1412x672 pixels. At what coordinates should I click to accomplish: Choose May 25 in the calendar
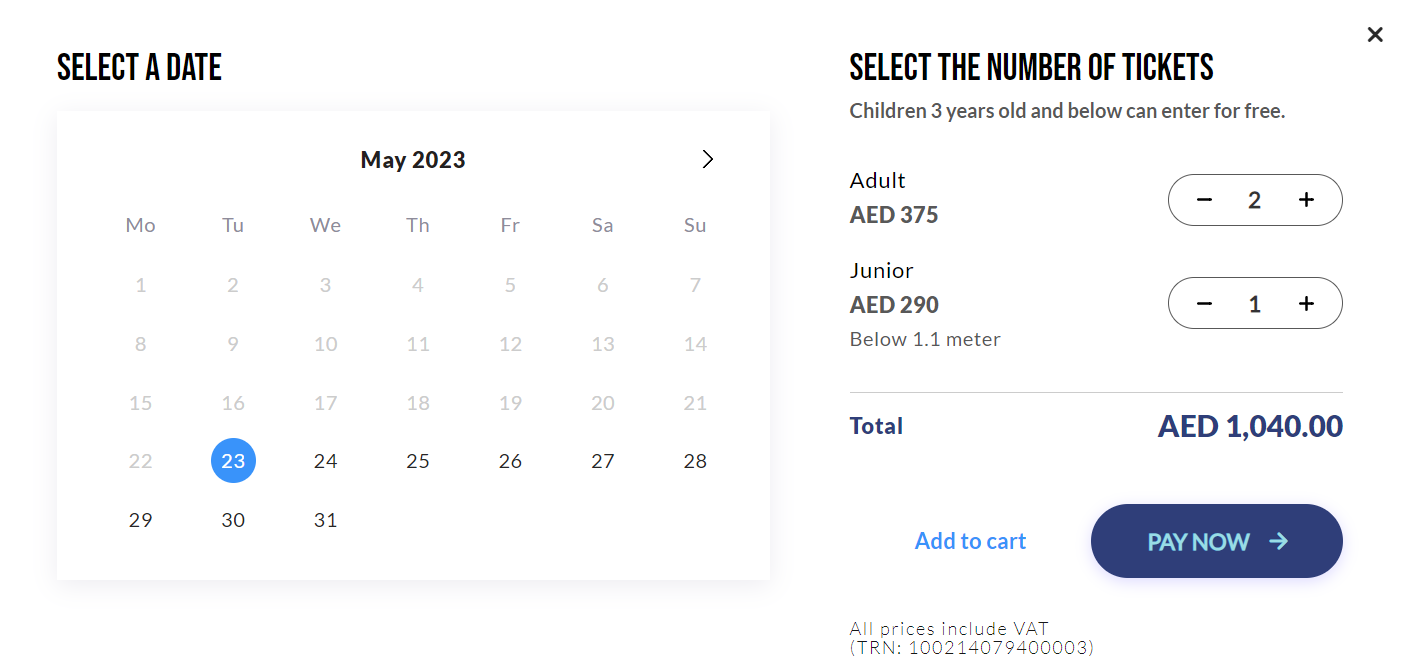418,461
